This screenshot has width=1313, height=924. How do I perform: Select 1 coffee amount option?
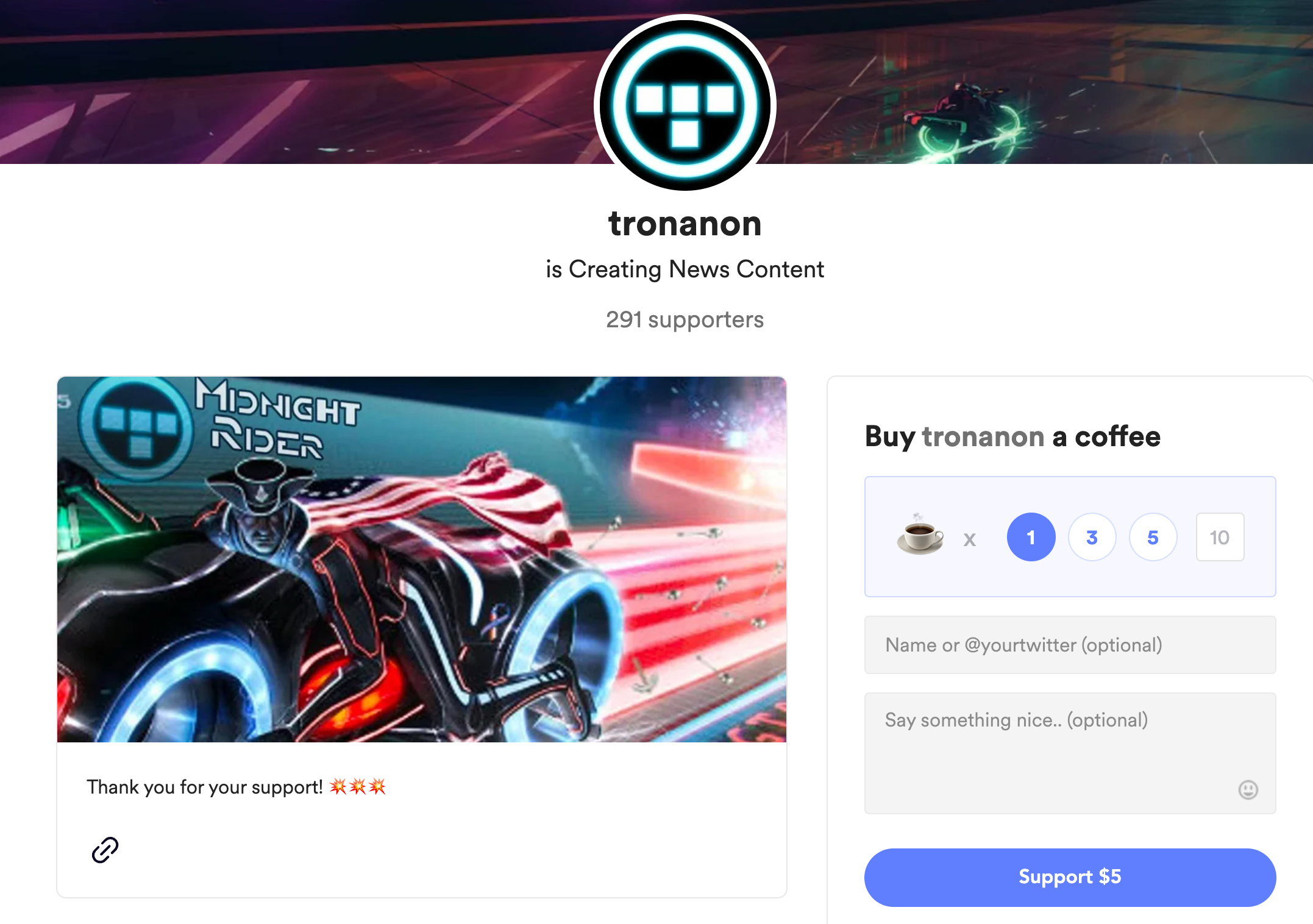1031,537
